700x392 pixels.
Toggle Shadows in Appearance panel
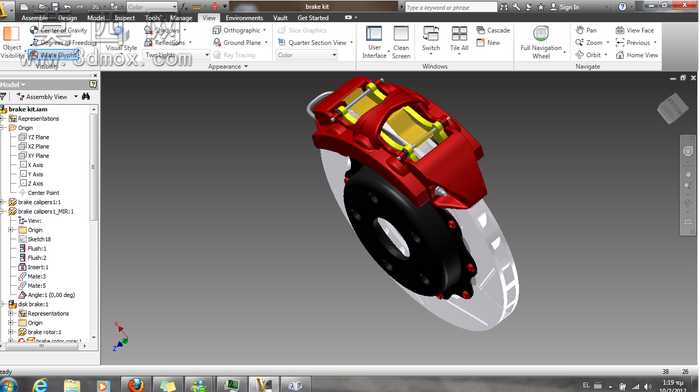[x=162, y=30]
